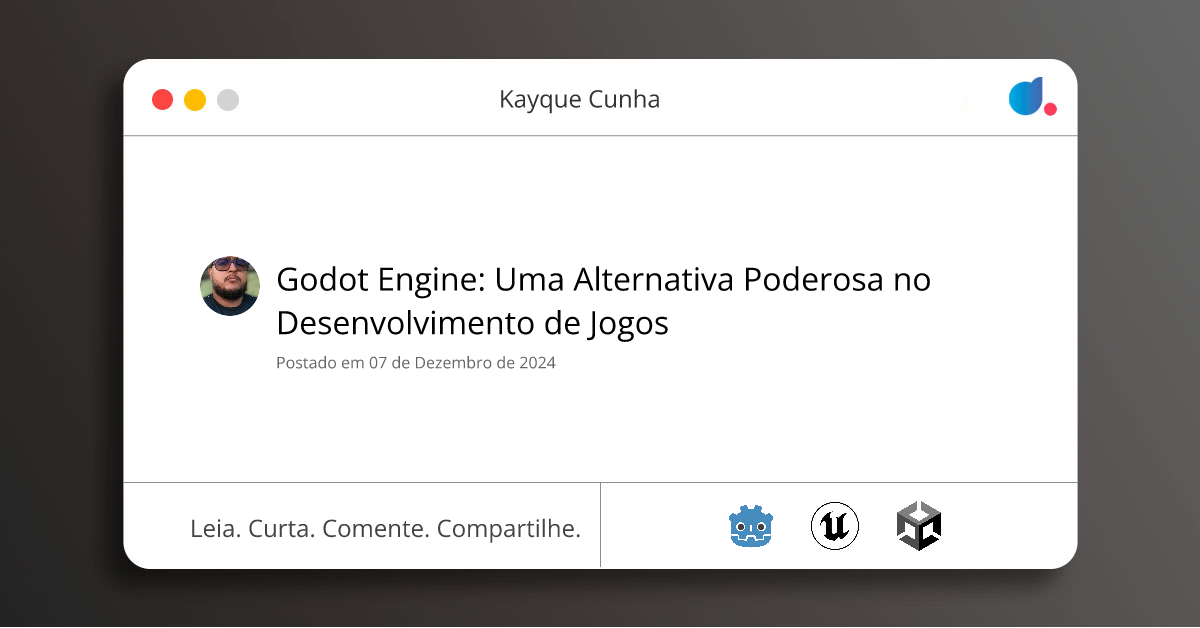Open the Godot Engine article headline

pos(602,301)
